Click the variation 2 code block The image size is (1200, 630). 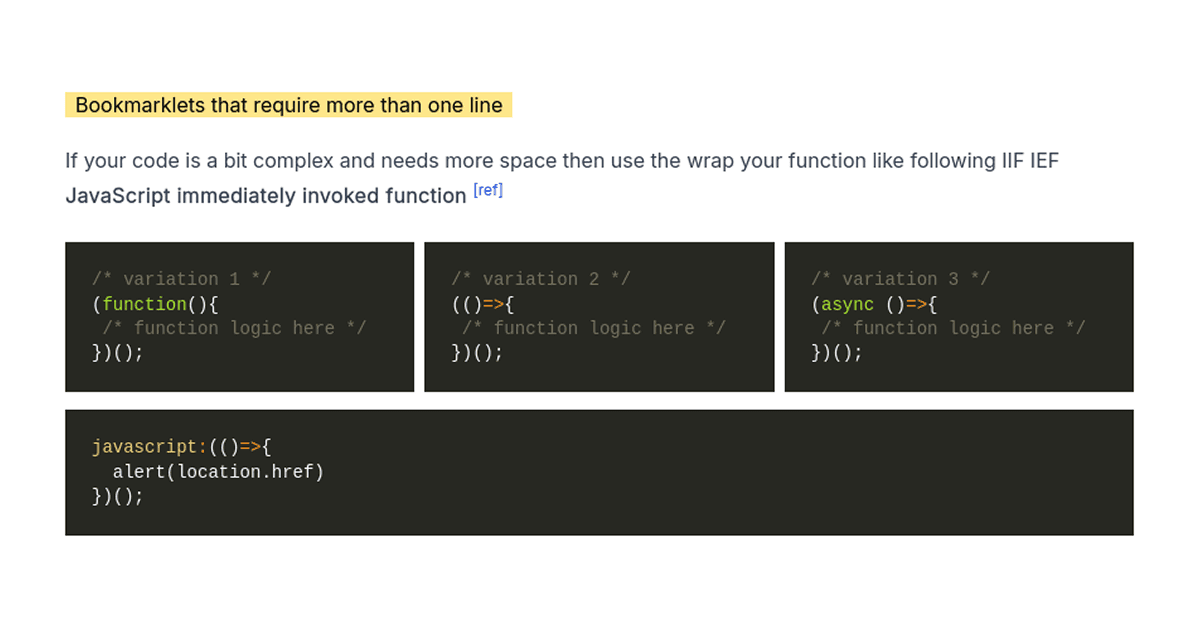tap(600, 315)
